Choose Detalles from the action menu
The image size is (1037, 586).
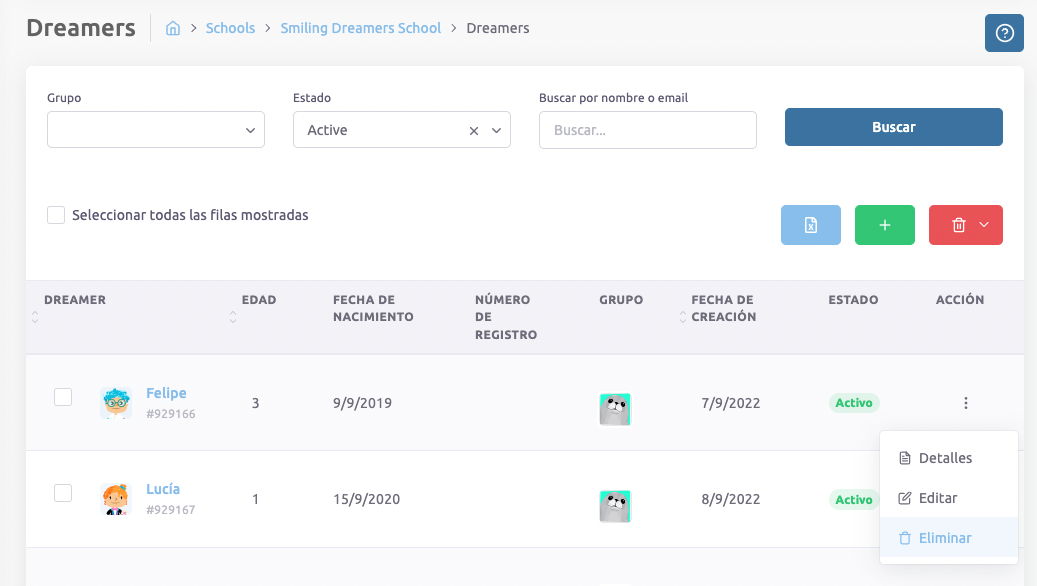point(945,458)
